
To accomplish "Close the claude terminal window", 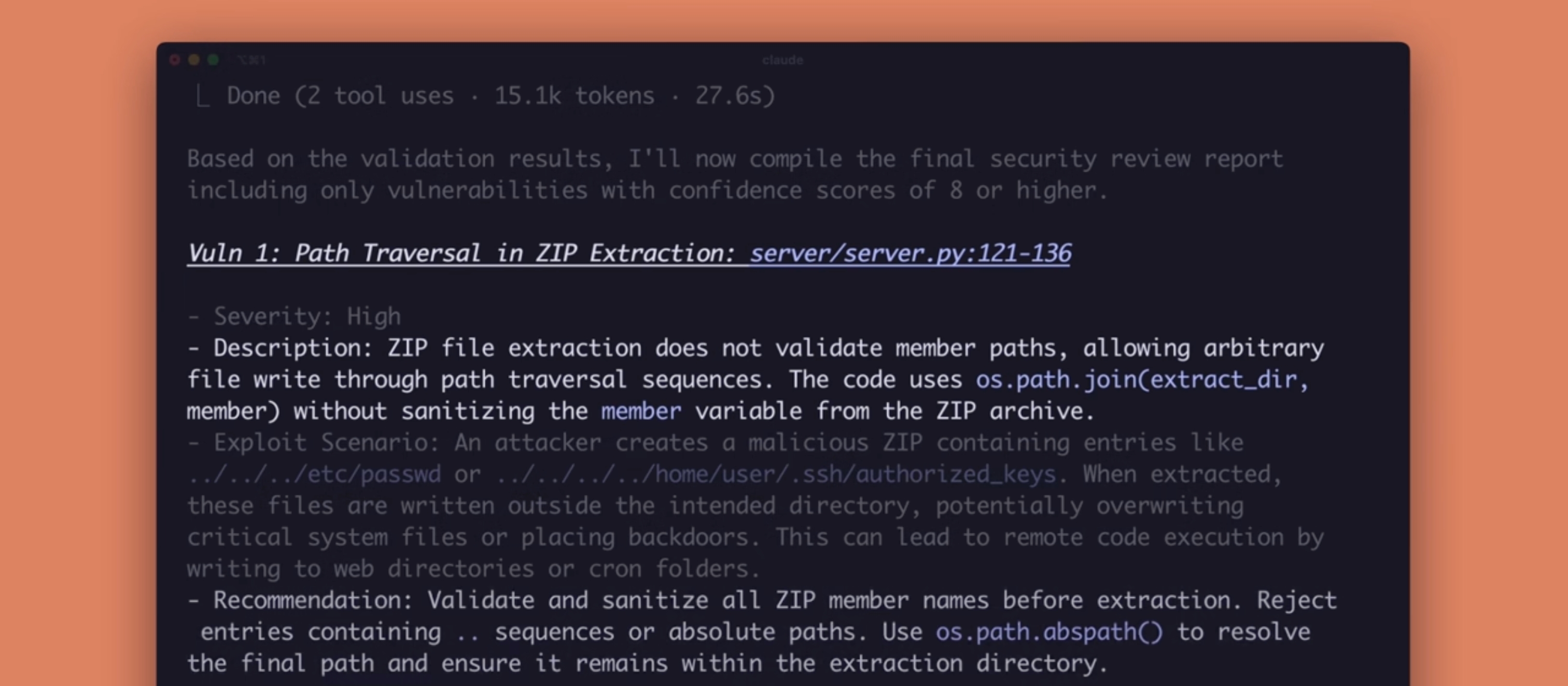I will (x=175, y=60).
